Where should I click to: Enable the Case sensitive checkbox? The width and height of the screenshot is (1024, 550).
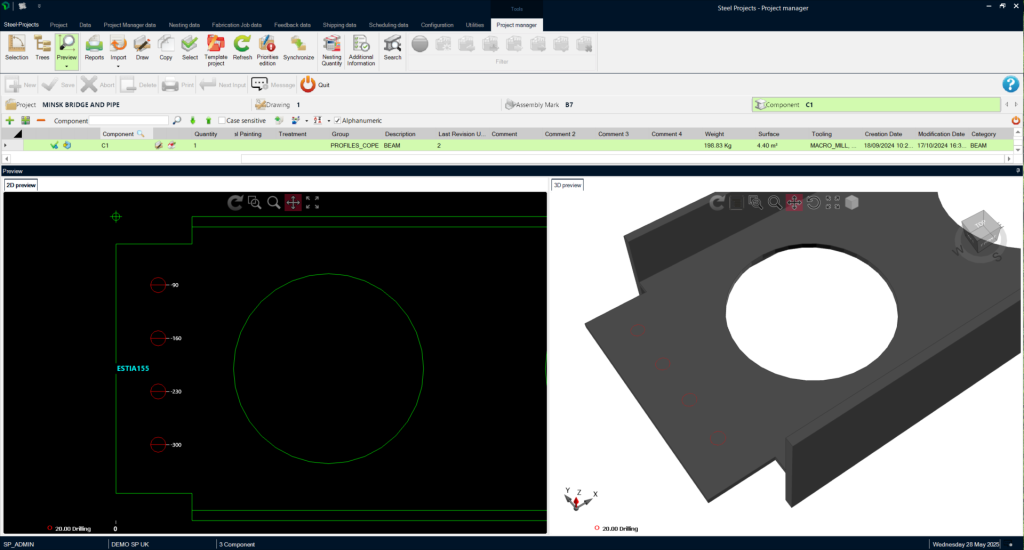click(x=222, y=120)
